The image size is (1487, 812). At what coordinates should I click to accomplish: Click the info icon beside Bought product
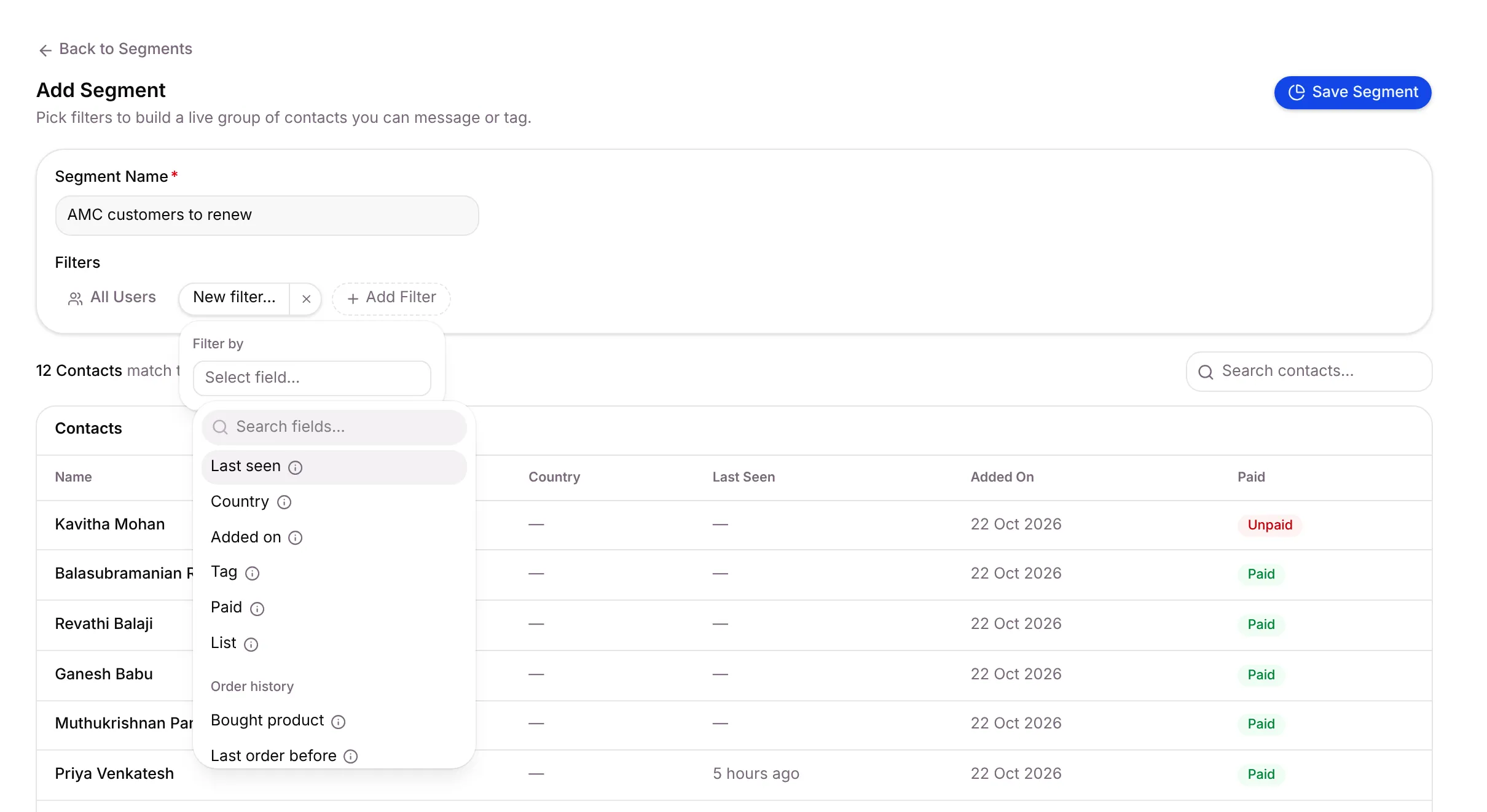[x=339, y=722]
